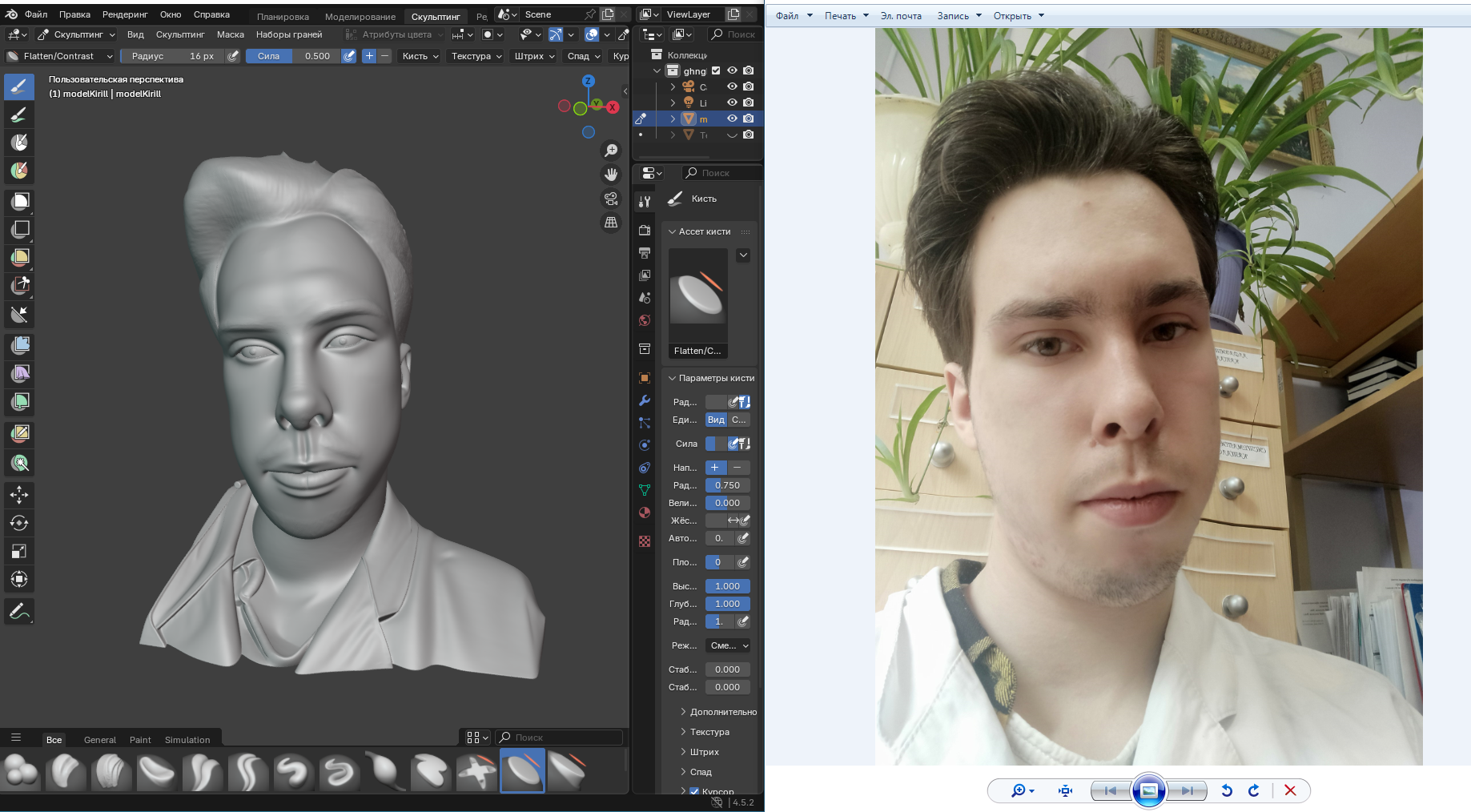Screen dimensions: 1471x812
Task: Uncheck the ghng collection checkbox
Action: coord(716,70)
